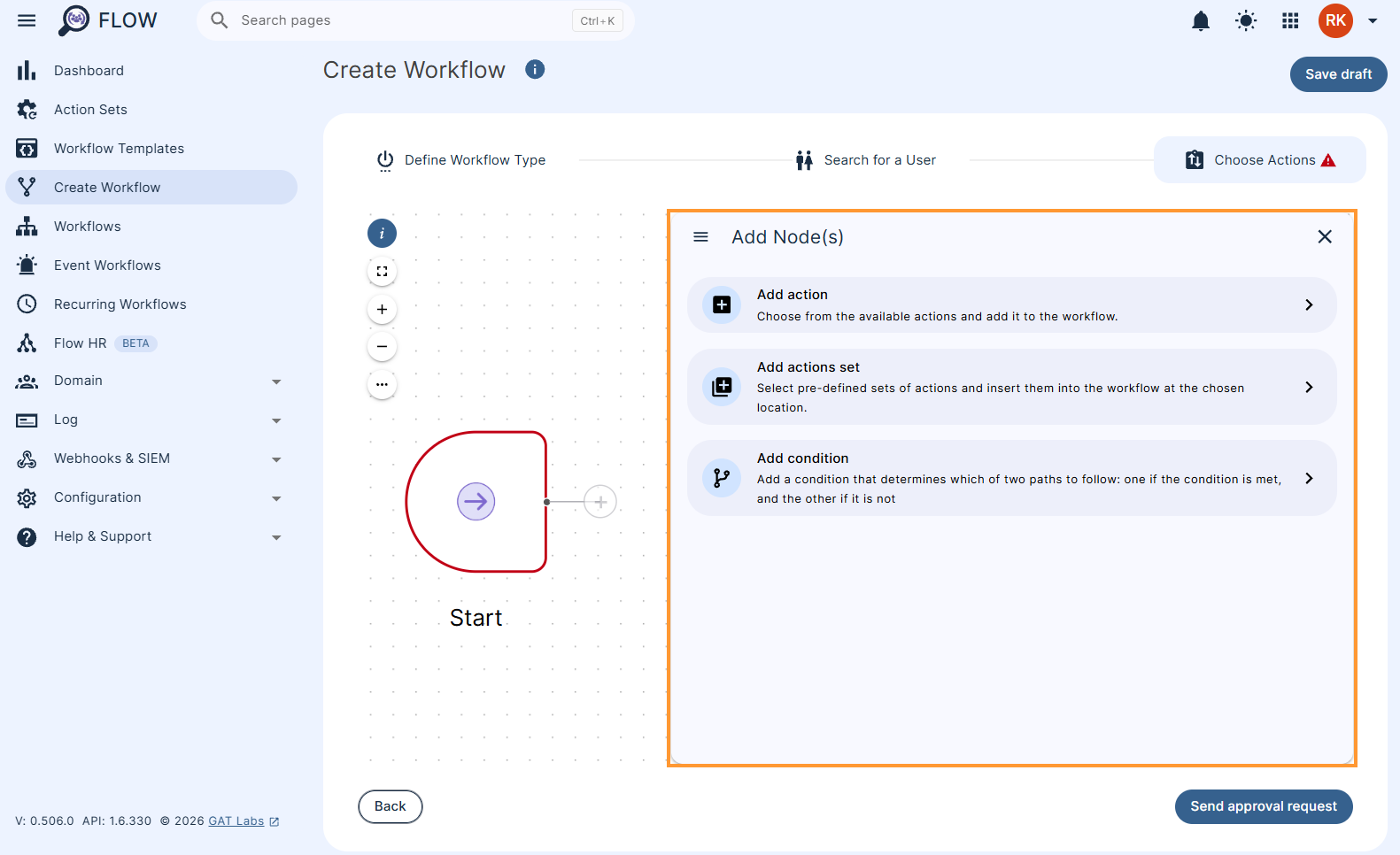Click the Webhooks icon in sidebar
This screenshot has width=1400, height=855.
pos(27,458)
